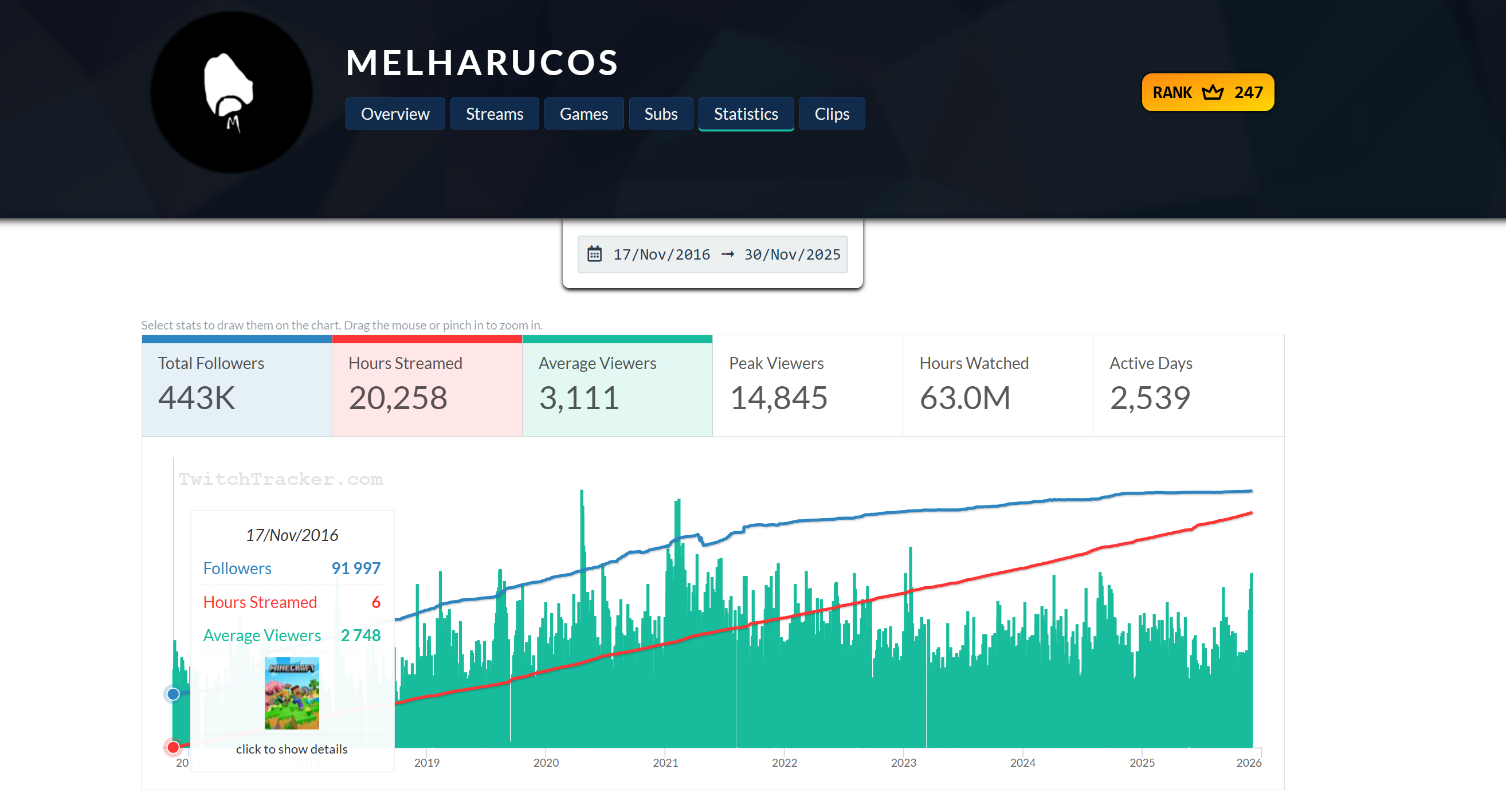
Task: Toggle the Hours Streamed stat off
Action: pyautogui.click(x=427, y=386)
